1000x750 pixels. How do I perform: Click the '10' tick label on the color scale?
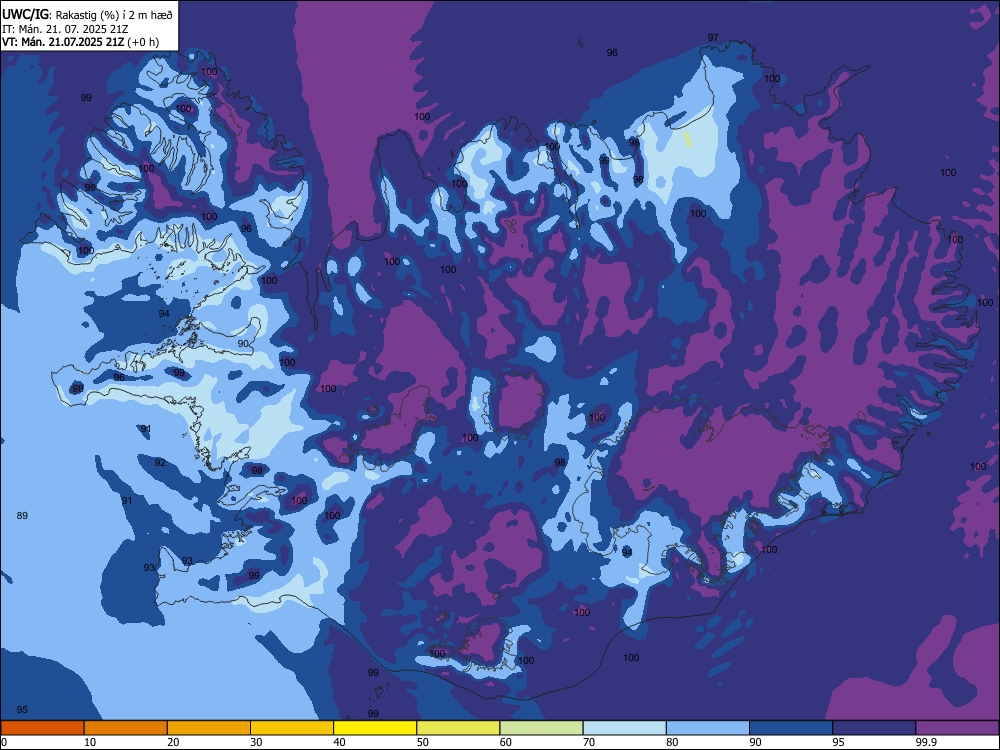pos(90,742)
